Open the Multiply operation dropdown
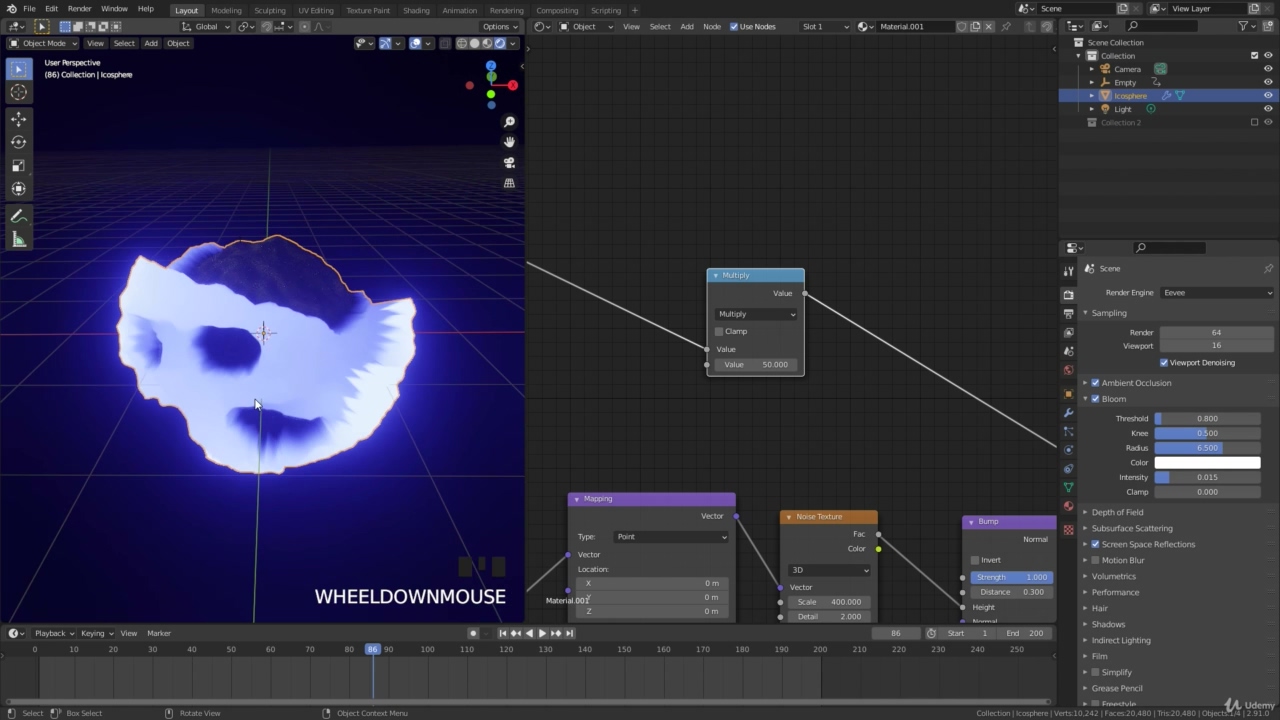The image size is (1280, 720). pos(756,314)
